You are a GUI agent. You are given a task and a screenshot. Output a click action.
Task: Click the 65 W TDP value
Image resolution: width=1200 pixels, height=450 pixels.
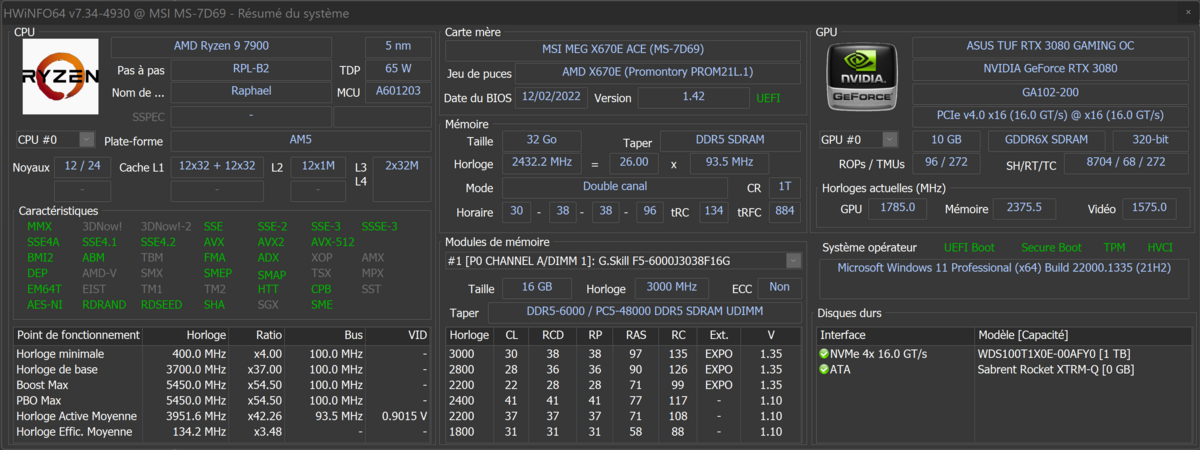(398, 70)
